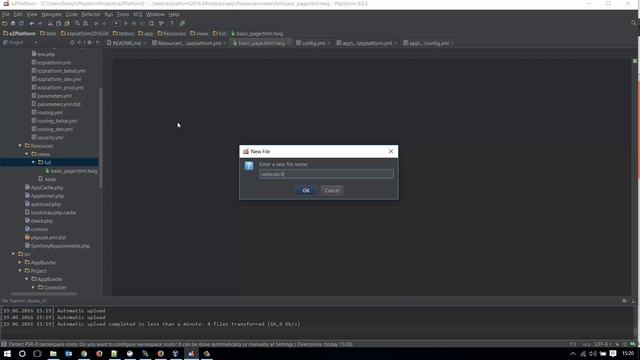This screenshot has width=640, height=360.
Task: Click the UTF-8 encoding status bar item
Action: pyautogui.click(x=602, y=344)
